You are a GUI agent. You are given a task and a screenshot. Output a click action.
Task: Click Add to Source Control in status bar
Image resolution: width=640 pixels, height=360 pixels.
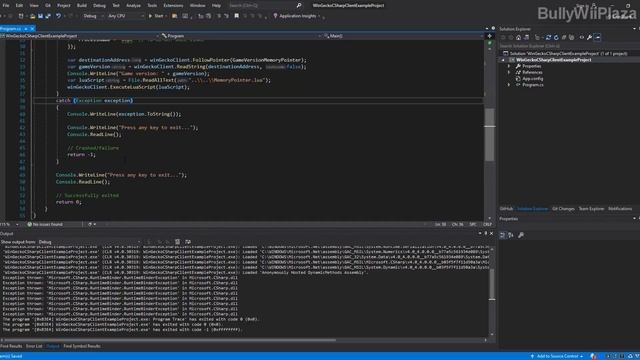(558, 356)
